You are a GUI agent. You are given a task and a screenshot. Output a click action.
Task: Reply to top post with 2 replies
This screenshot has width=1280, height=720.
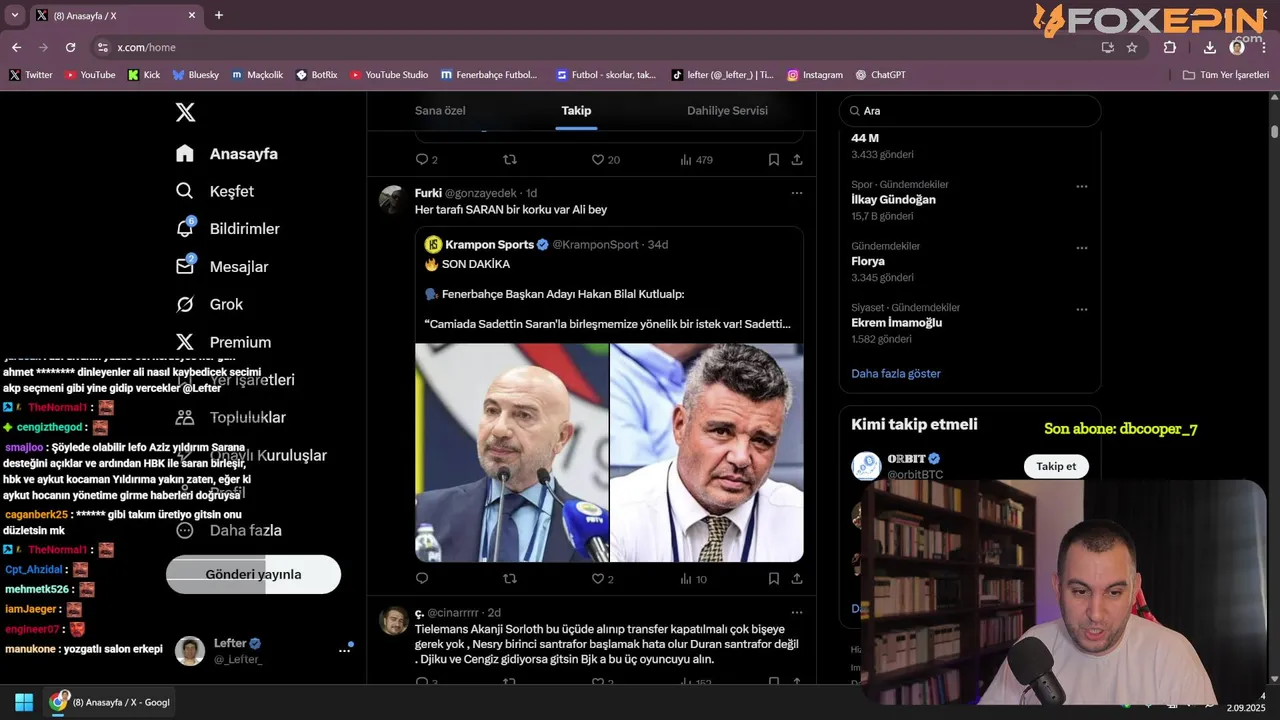[x=426, y=159]
